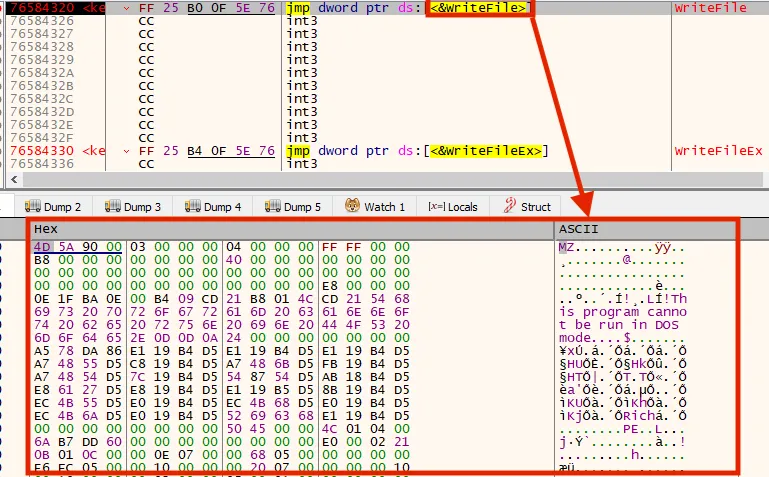
Task: Click the jump arrow indicator on the 76584320 row
Action: (x=127, y=8)
